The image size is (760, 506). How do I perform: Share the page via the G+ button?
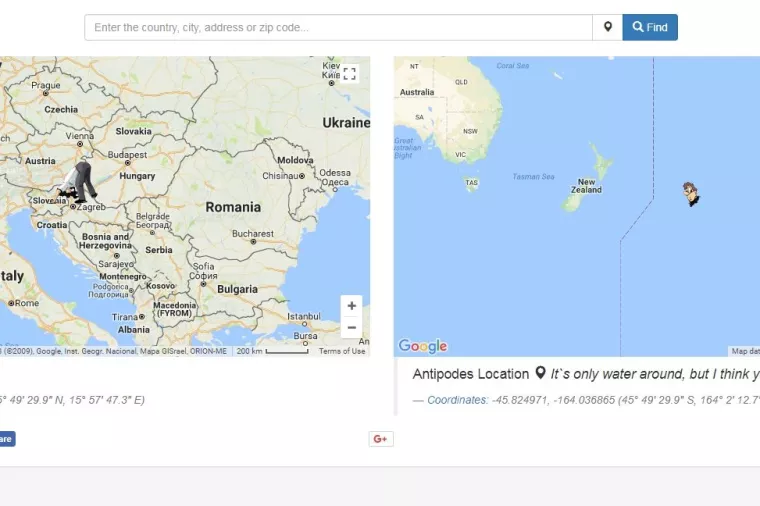point(380,439)
